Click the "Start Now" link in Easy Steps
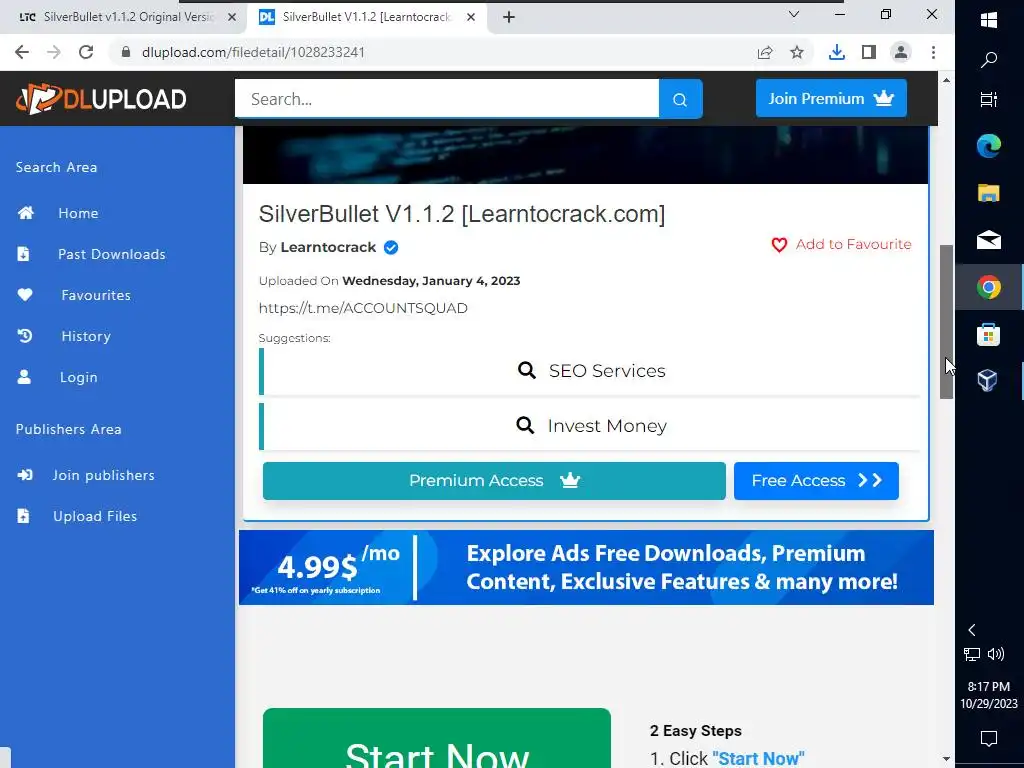The width and height of the screenshot is (1024, 768). coord(758,758)
